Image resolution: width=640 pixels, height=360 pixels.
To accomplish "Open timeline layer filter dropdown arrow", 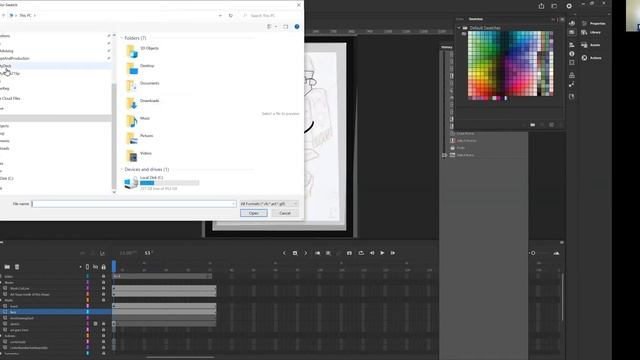I will 80,267.
